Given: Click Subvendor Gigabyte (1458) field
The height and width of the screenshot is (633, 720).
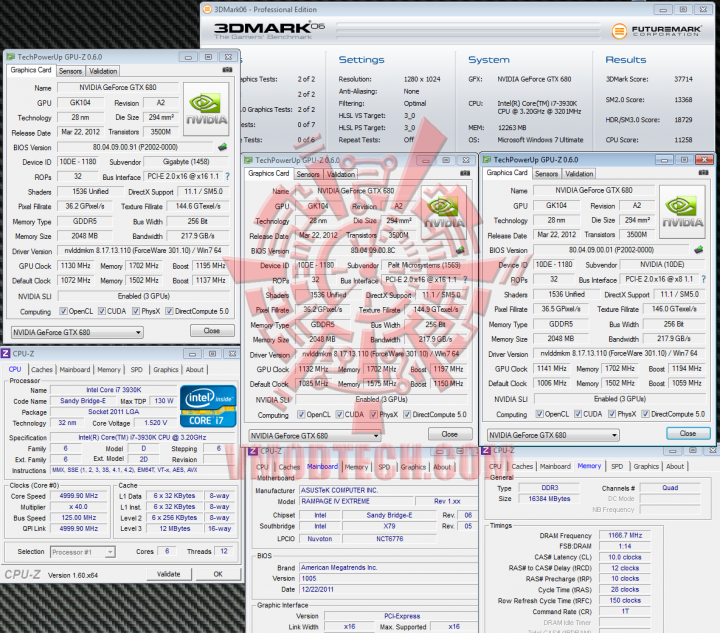Looking at the screenshot, I should pyautogui.click(x=186, y=162).
